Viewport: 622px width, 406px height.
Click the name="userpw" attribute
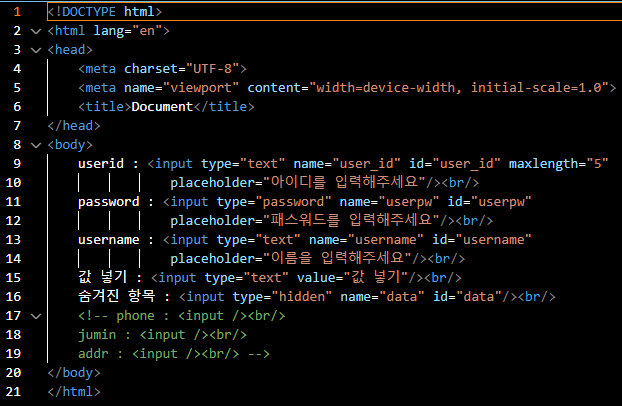390,202
